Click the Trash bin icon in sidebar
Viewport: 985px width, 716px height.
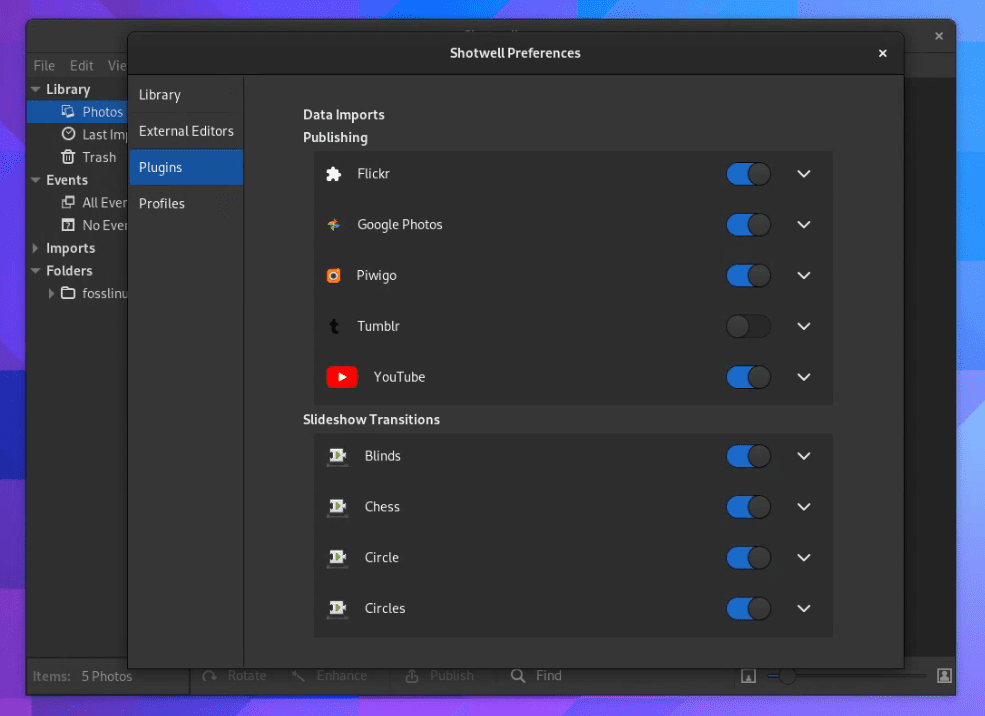pos(68,157)
